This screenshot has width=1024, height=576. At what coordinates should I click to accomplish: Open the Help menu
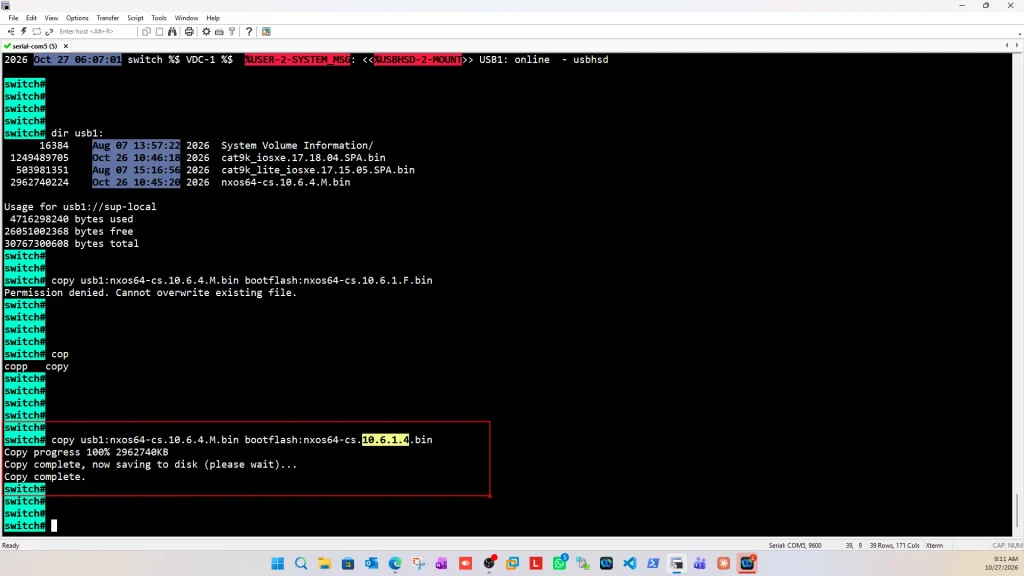point(213,18)
